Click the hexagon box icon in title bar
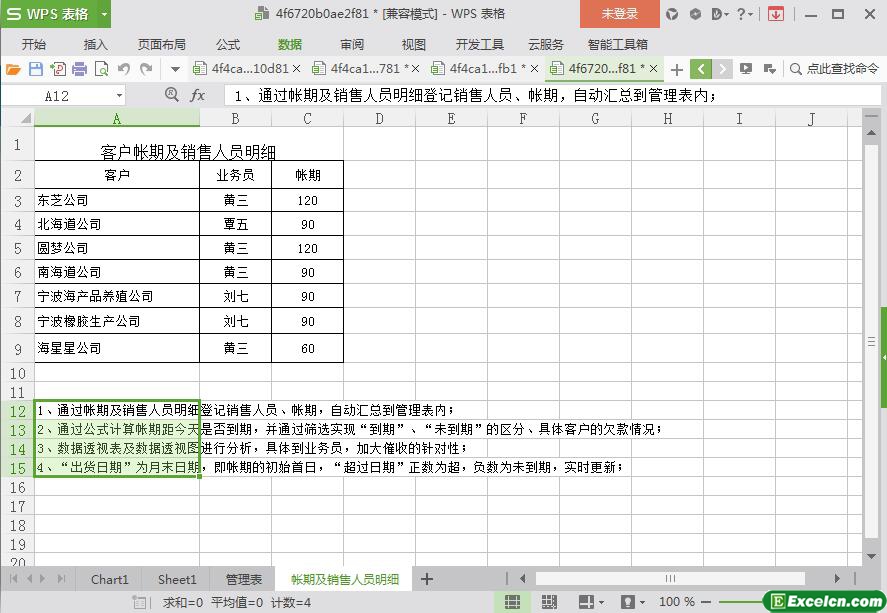The image size is (887, 613). click(695, 14)
